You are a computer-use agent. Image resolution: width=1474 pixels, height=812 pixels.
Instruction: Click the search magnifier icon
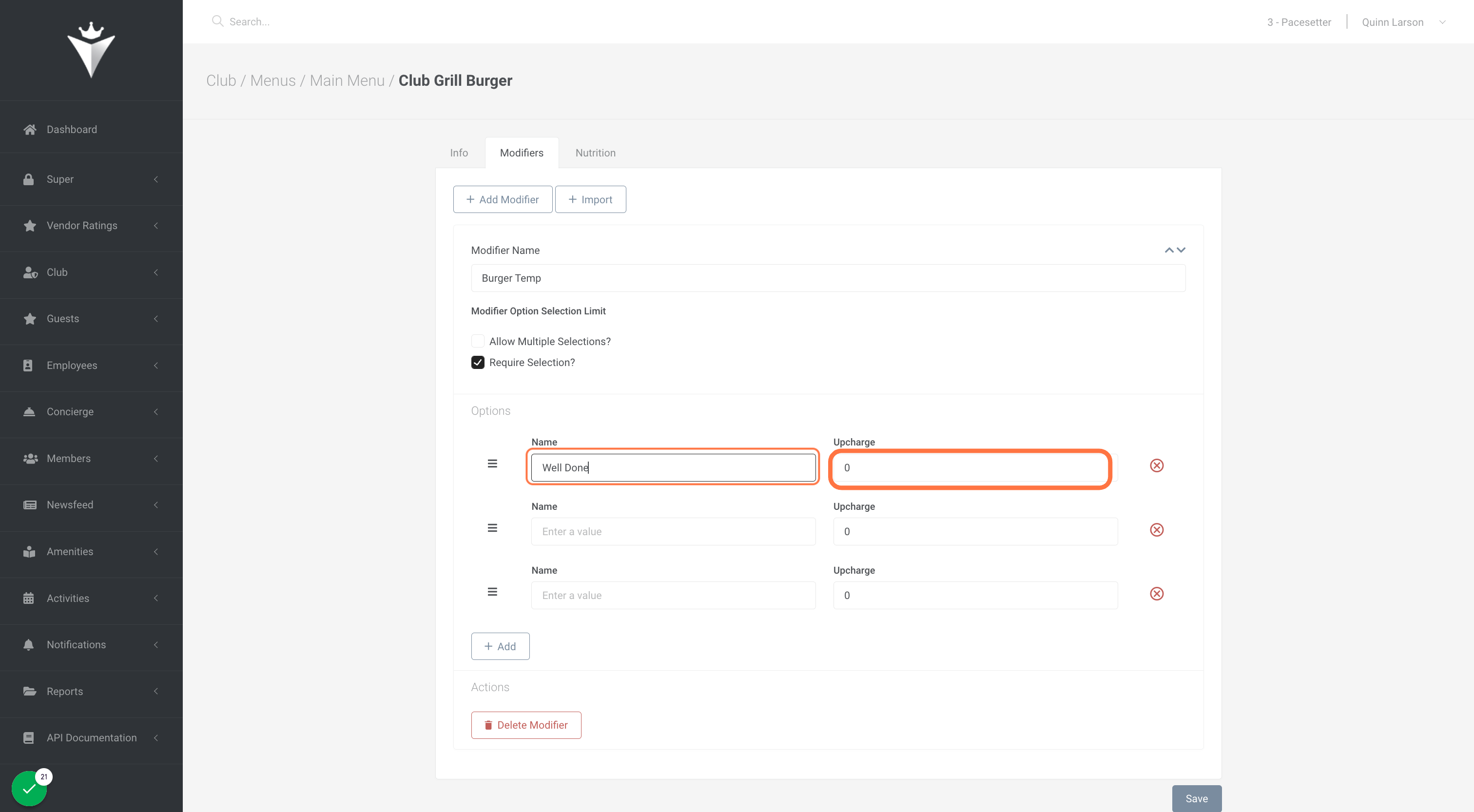(217, 21)
